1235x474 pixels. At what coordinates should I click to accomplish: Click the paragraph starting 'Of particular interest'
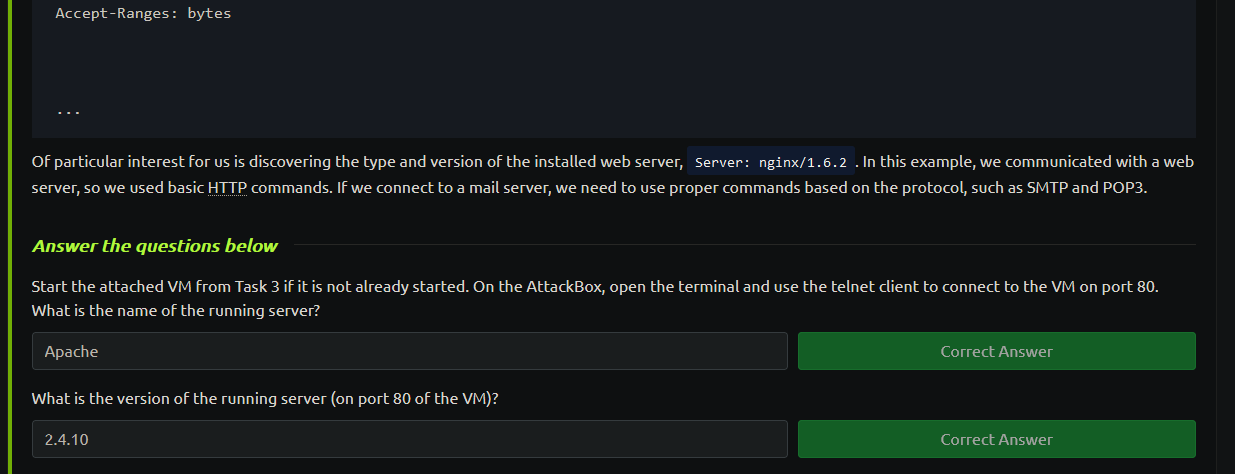click(613, 174)
